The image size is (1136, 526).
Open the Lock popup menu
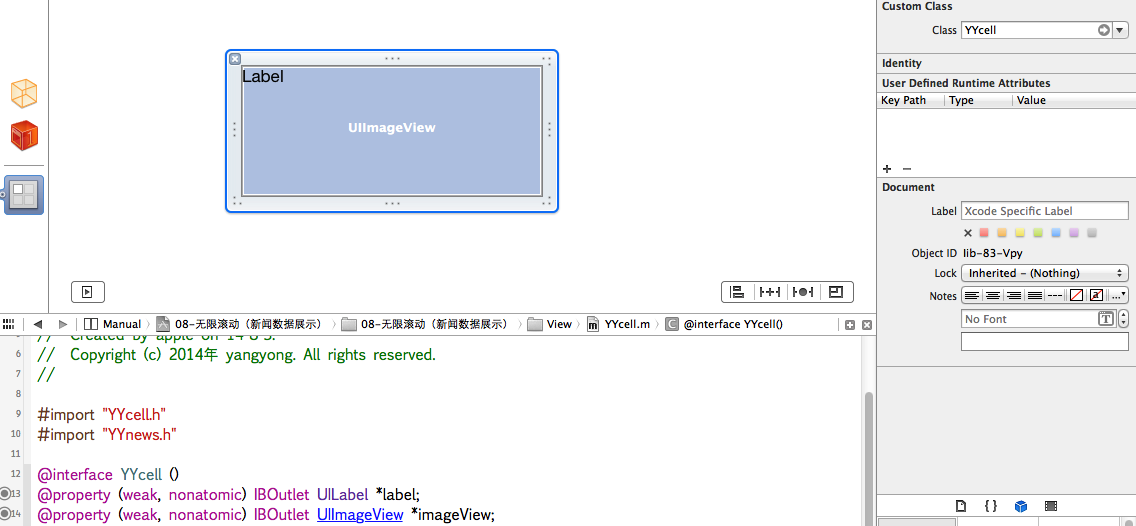(1045, 273)
